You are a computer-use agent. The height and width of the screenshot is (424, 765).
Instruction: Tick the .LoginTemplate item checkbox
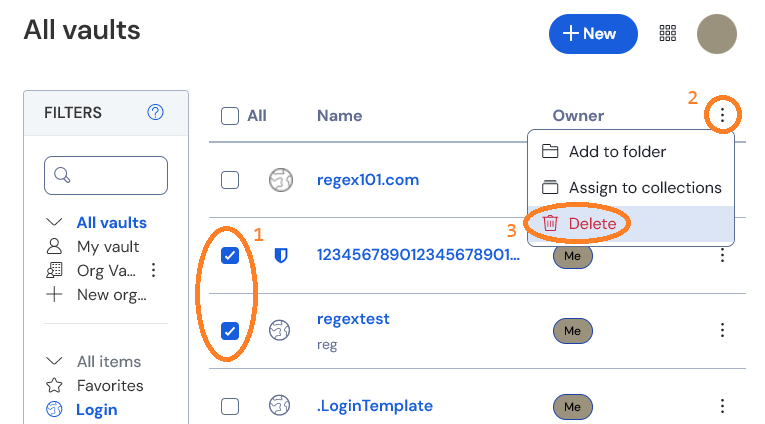tap(230, 406)
